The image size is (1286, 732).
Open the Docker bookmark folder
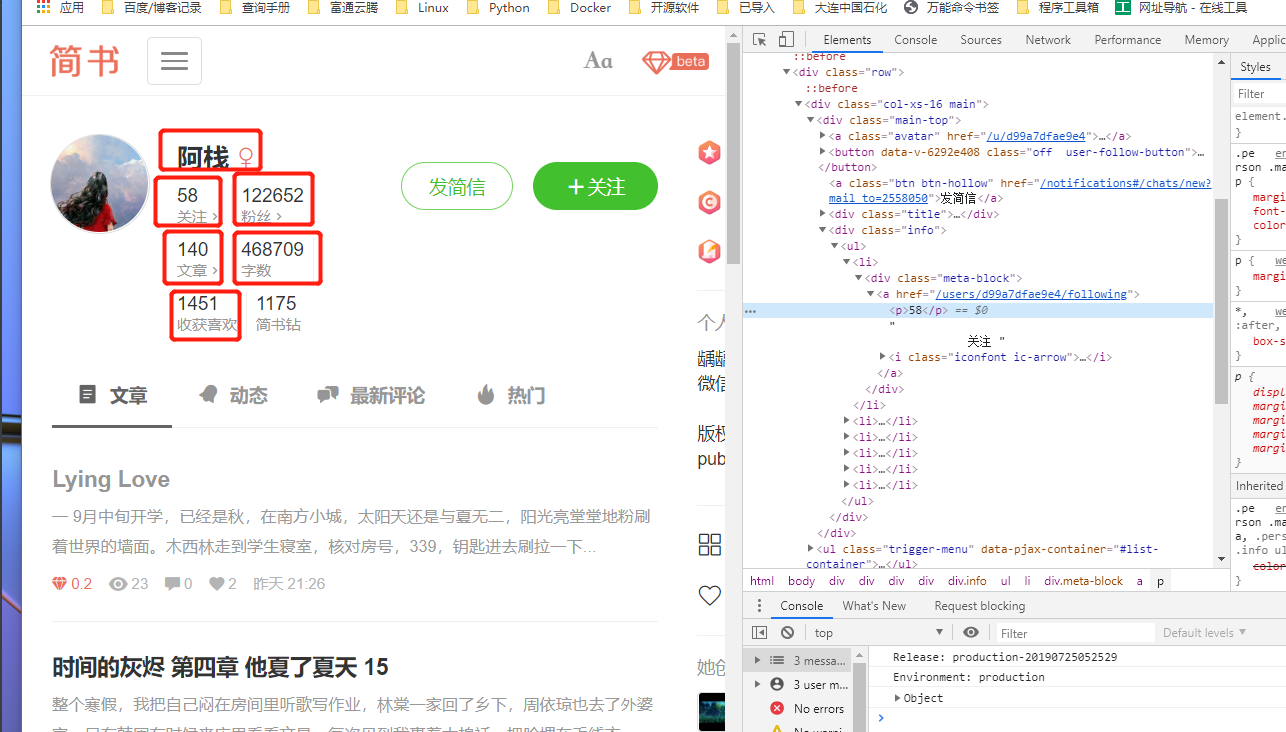coord(579,8)
